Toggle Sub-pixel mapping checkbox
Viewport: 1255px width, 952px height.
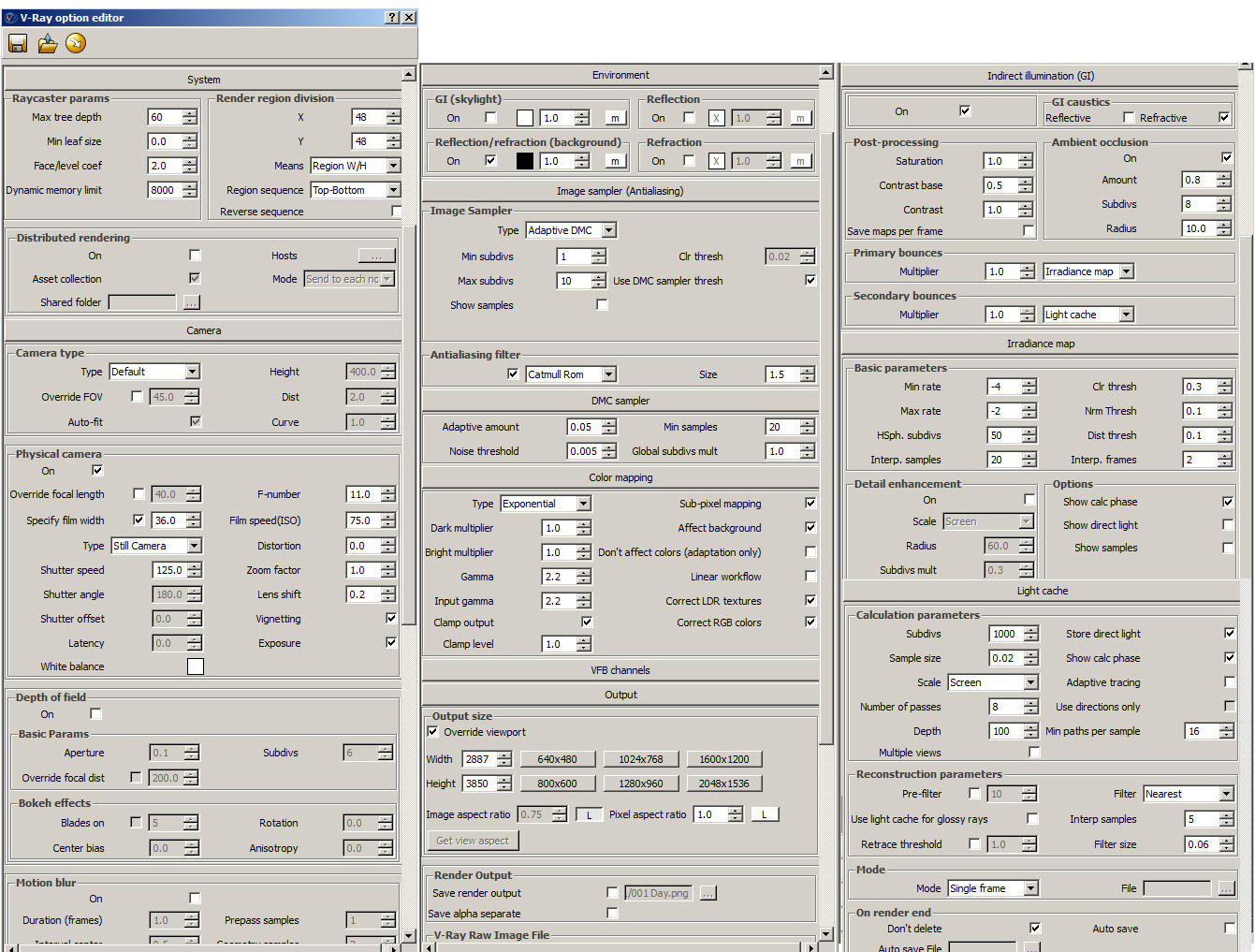pos(810,503)
